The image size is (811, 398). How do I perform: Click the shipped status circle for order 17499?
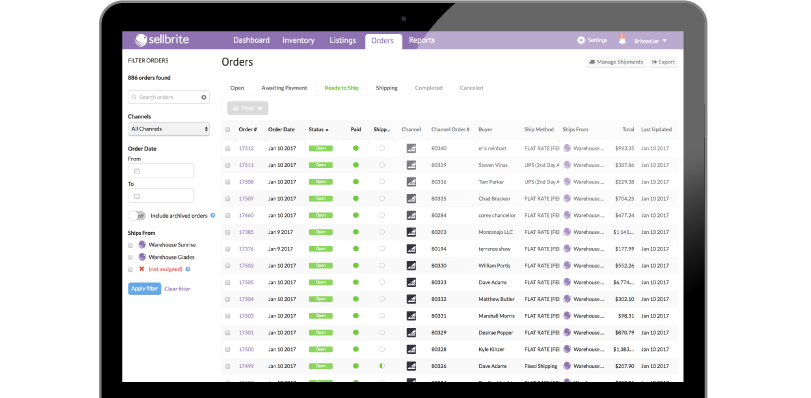click(x=382, y=366)
